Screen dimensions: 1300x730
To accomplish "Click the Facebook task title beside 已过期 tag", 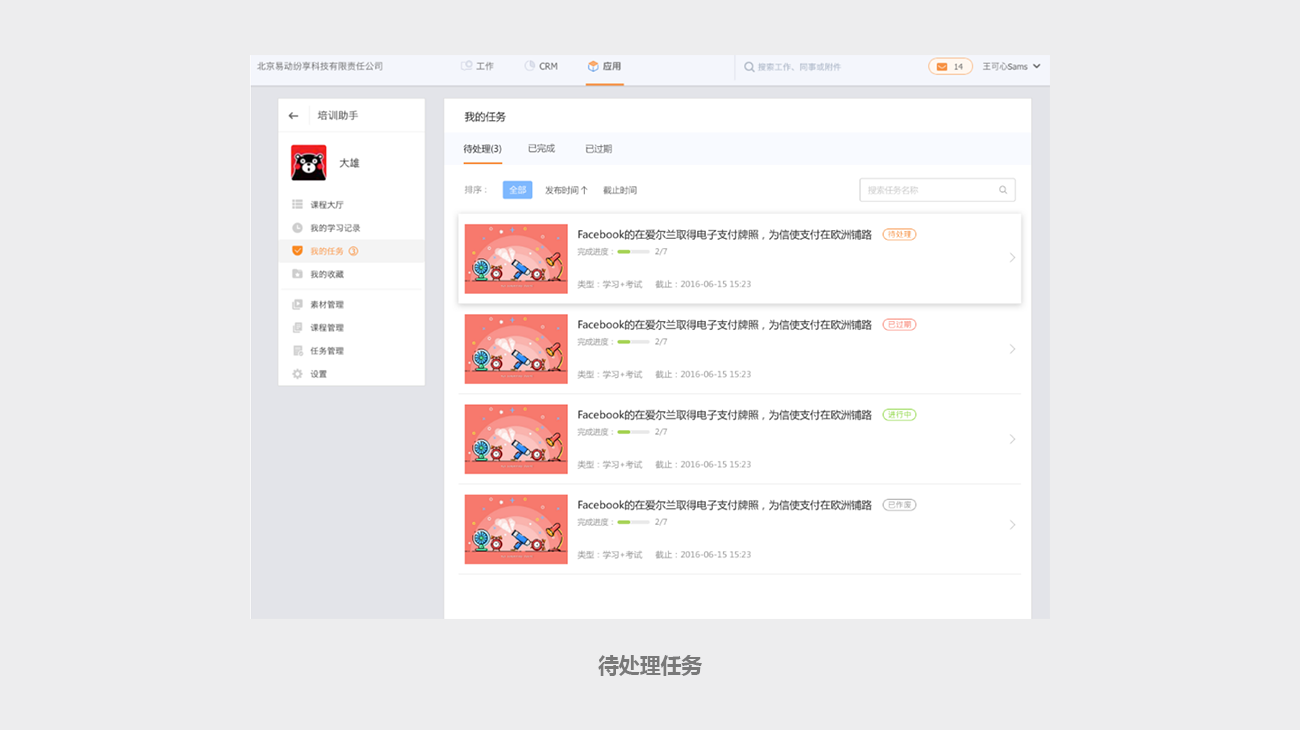I will click(x=725, y=325).
